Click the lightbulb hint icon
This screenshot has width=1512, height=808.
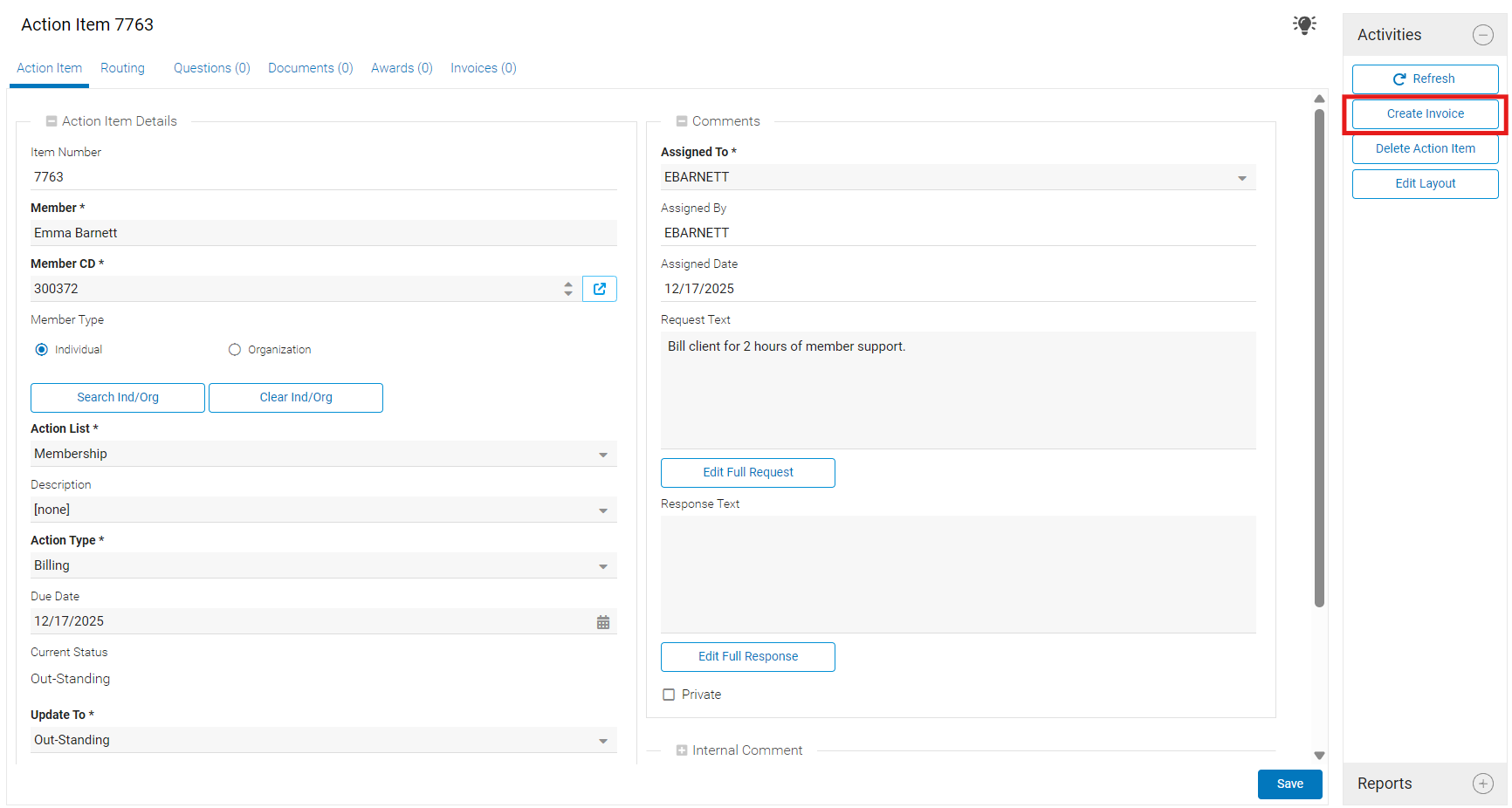(1304, 24)
